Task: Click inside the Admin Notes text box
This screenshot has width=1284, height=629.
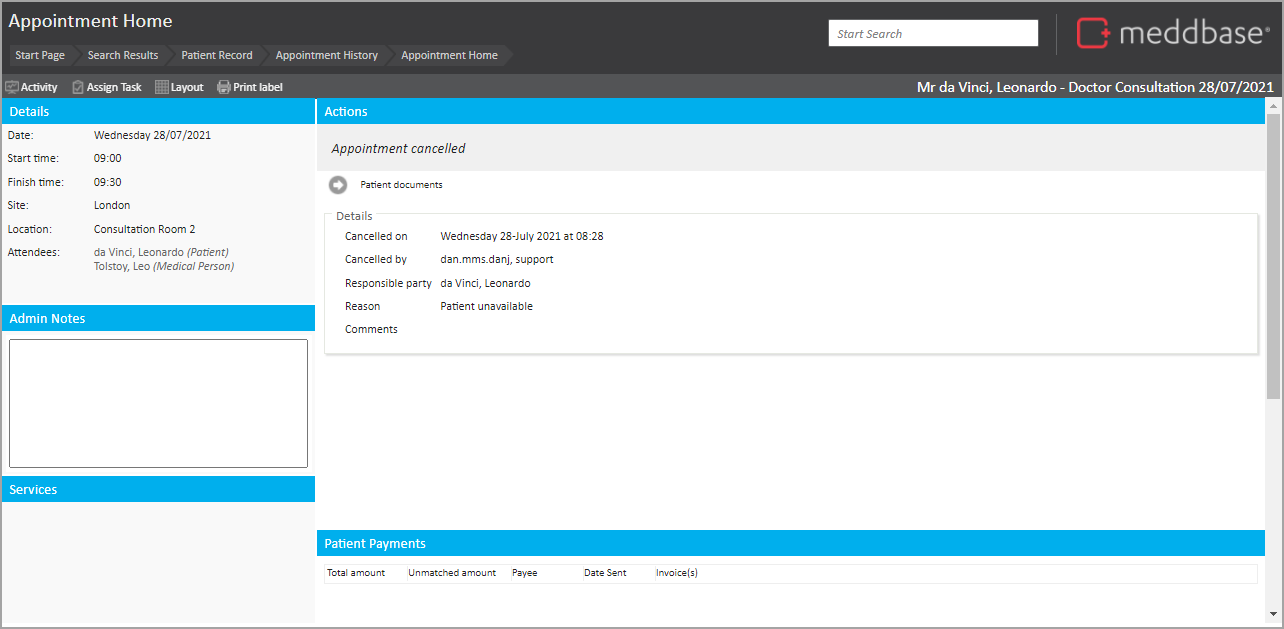Action: click(158, 403)
